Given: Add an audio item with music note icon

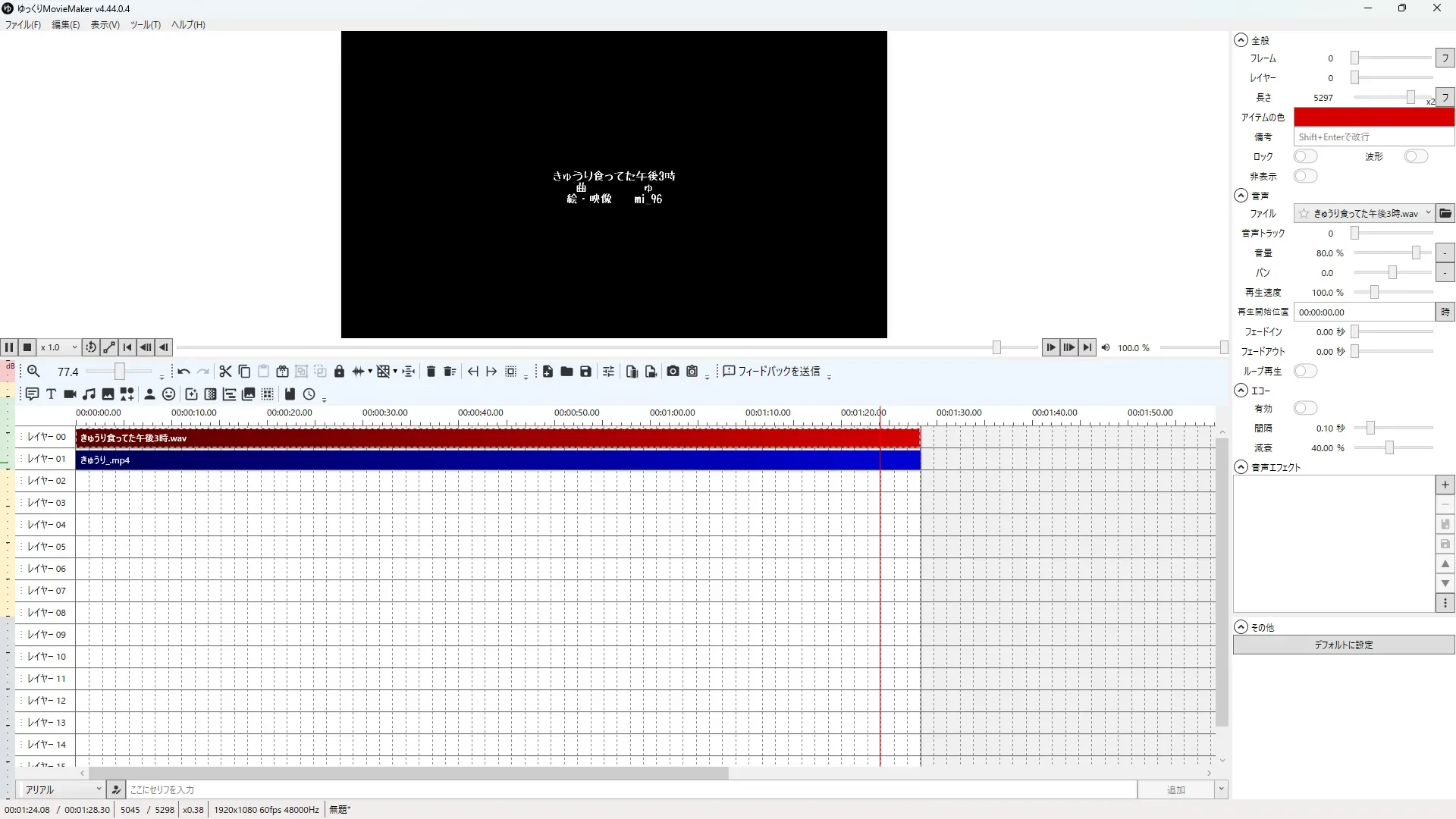Looking at the screenshot, I should coord(89,394).
